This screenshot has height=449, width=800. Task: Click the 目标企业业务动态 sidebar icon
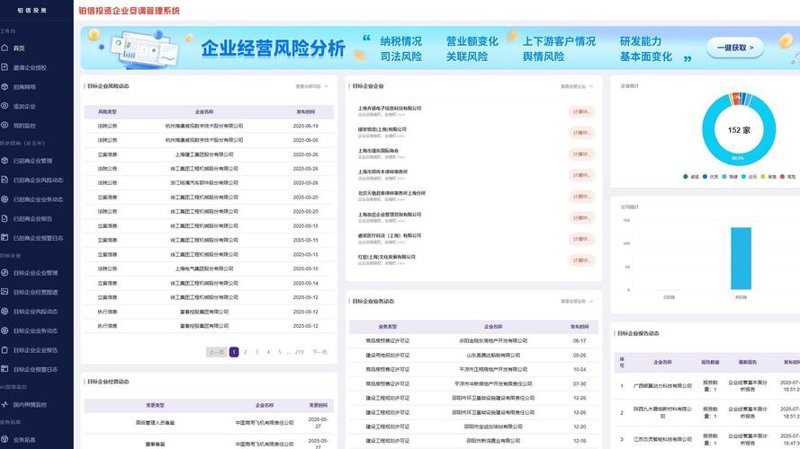5,330
